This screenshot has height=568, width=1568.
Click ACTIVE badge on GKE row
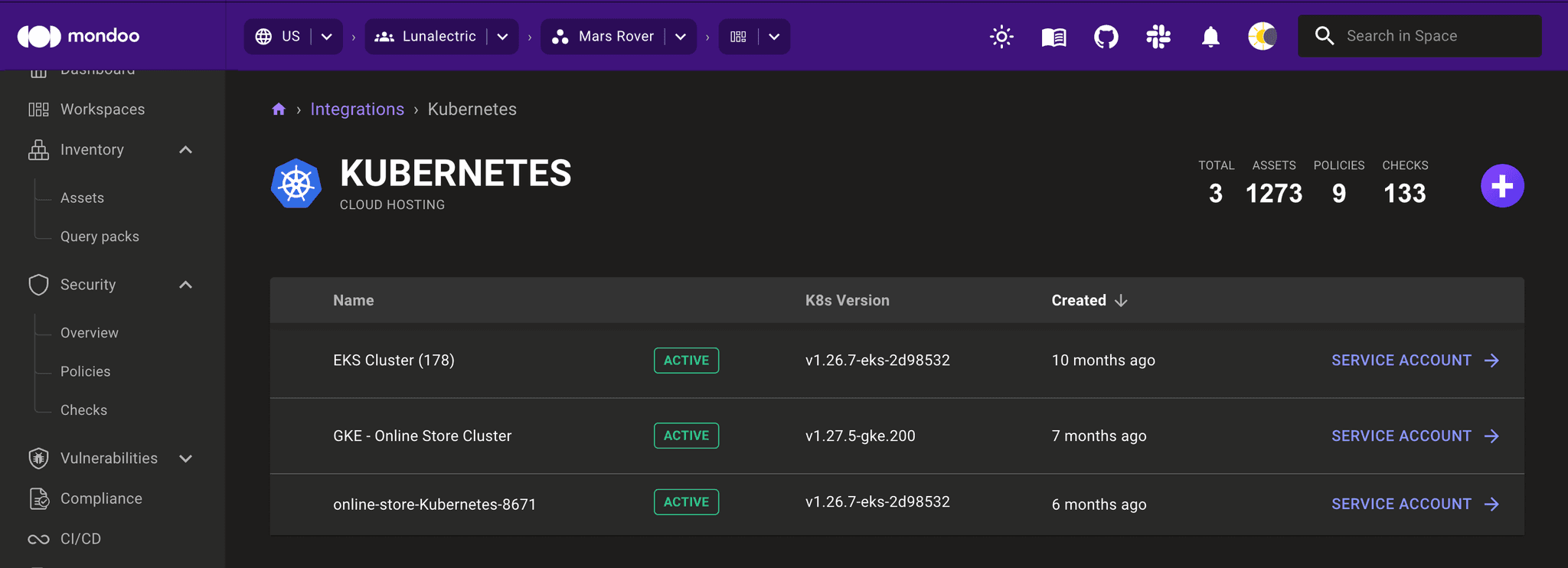click(686, 436)
